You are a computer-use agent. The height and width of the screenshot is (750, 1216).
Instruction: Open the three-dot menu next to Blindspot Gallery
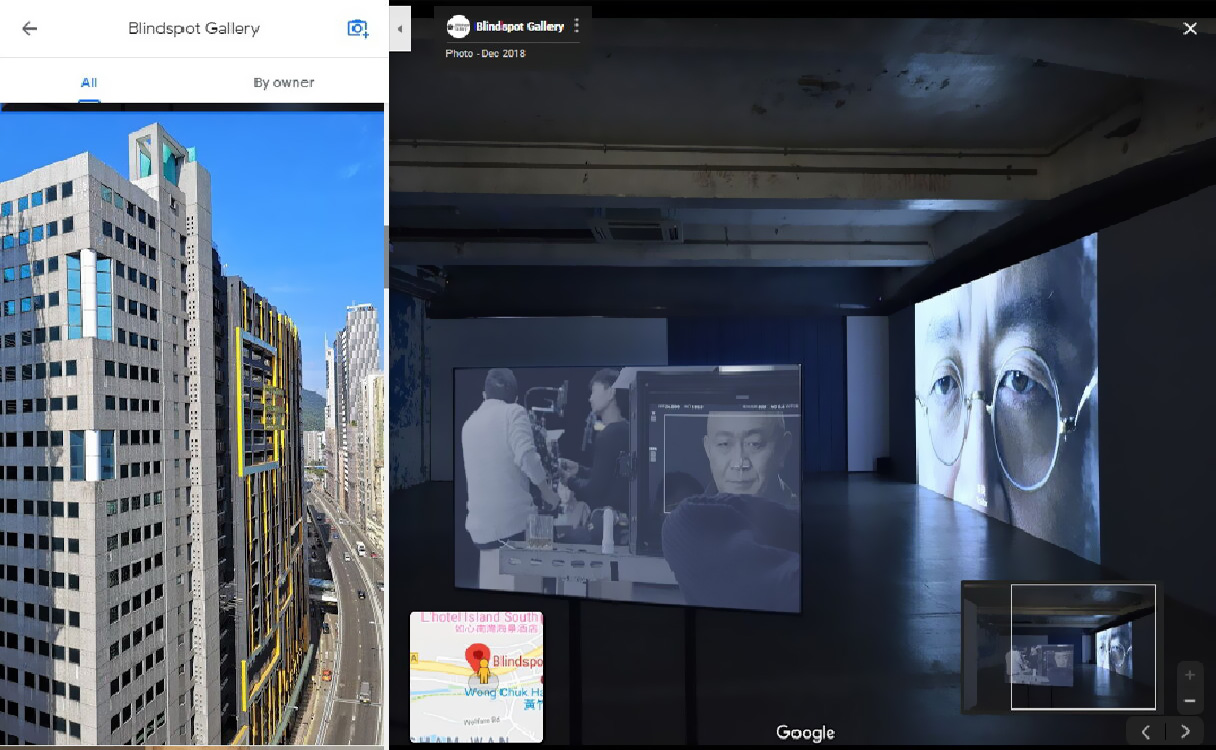pyautogui.click(x=576, y=26)
